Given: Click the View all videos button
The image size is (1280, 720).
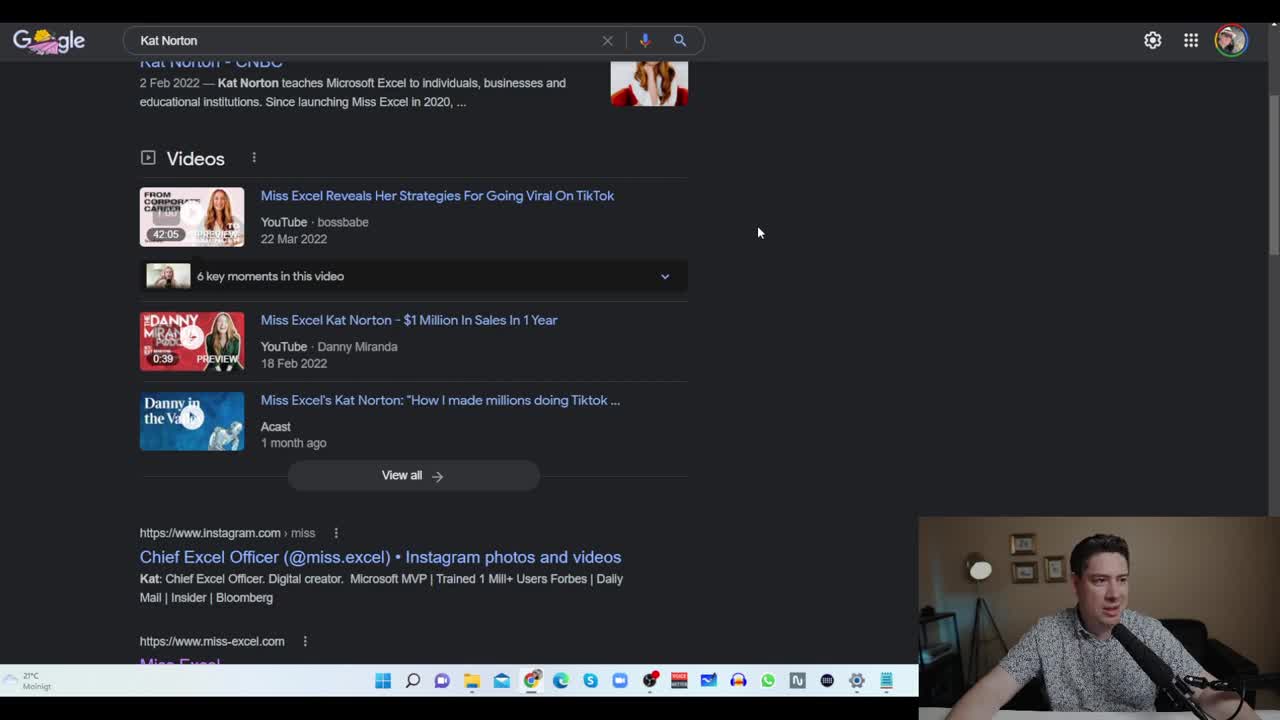Looking at the screenshot, I should pyautogui.click(x=413, y=475).
